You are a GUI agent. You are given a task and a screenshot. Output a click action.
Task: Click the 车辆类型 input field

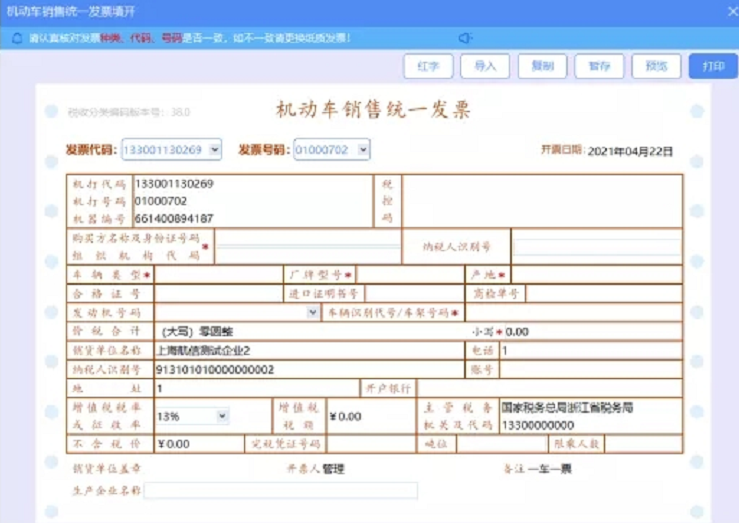click(x=218, y=275)
